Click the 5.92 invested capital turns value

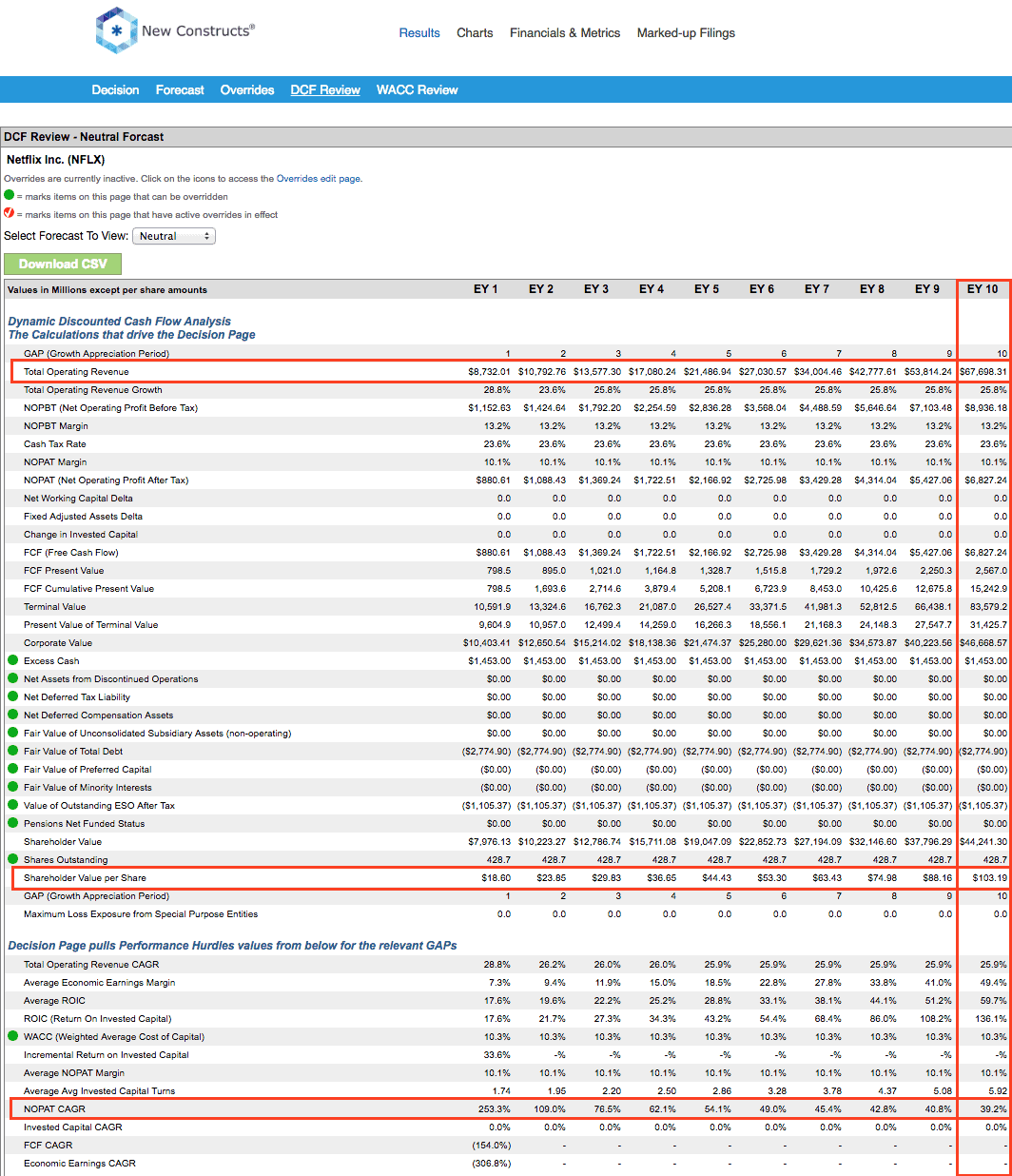click(997, 1090)
